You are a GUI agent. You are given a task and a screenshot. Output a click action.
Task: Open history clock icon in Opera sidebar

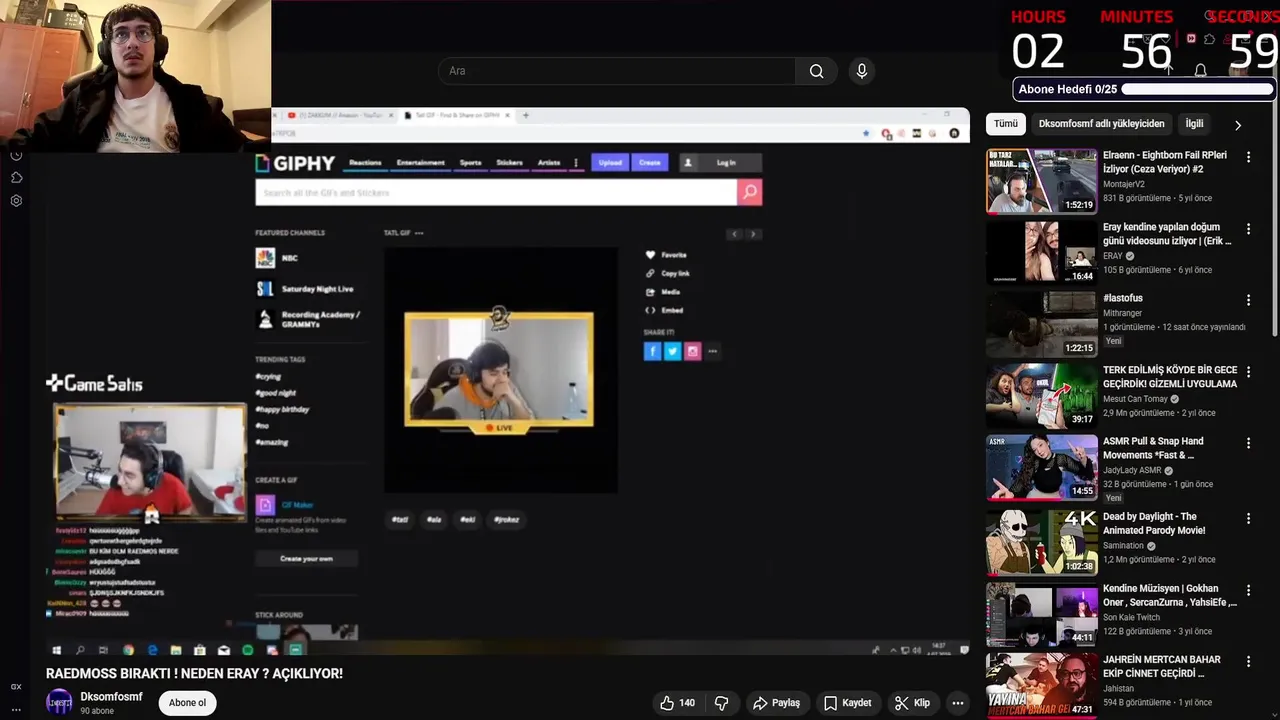(x=16, y=155)
